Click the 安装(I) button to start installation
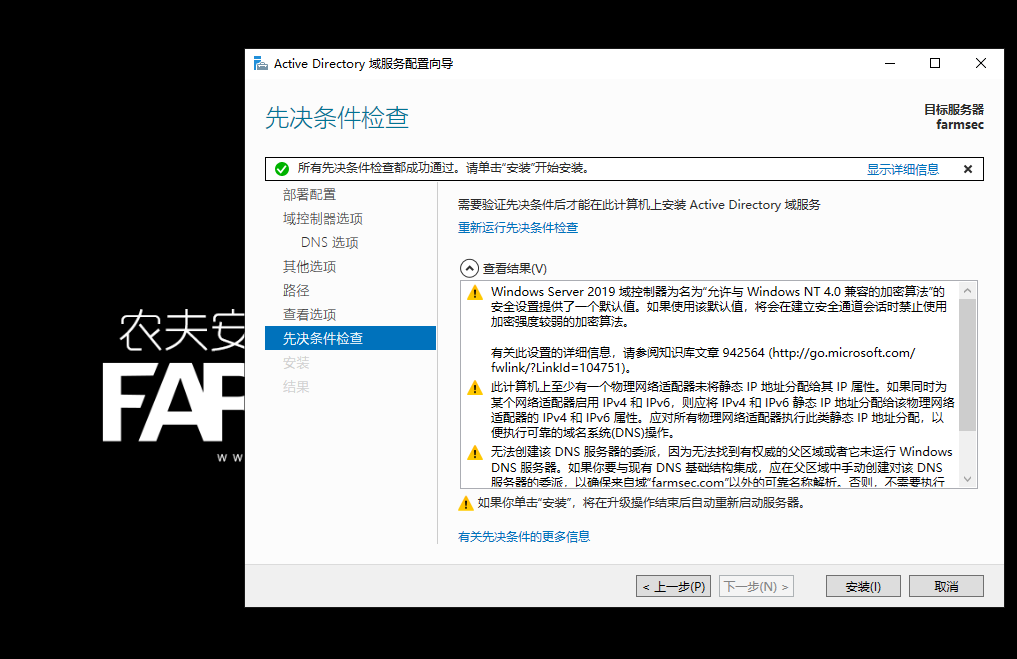Screen dimensions: 1017x659 [x=862, y=585]
